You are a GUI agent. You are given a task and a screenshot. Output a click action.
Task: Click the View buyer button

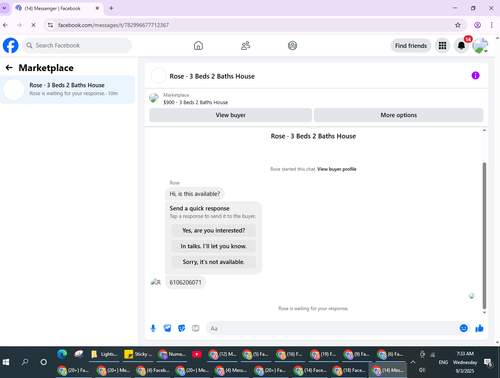click(230, 115)
